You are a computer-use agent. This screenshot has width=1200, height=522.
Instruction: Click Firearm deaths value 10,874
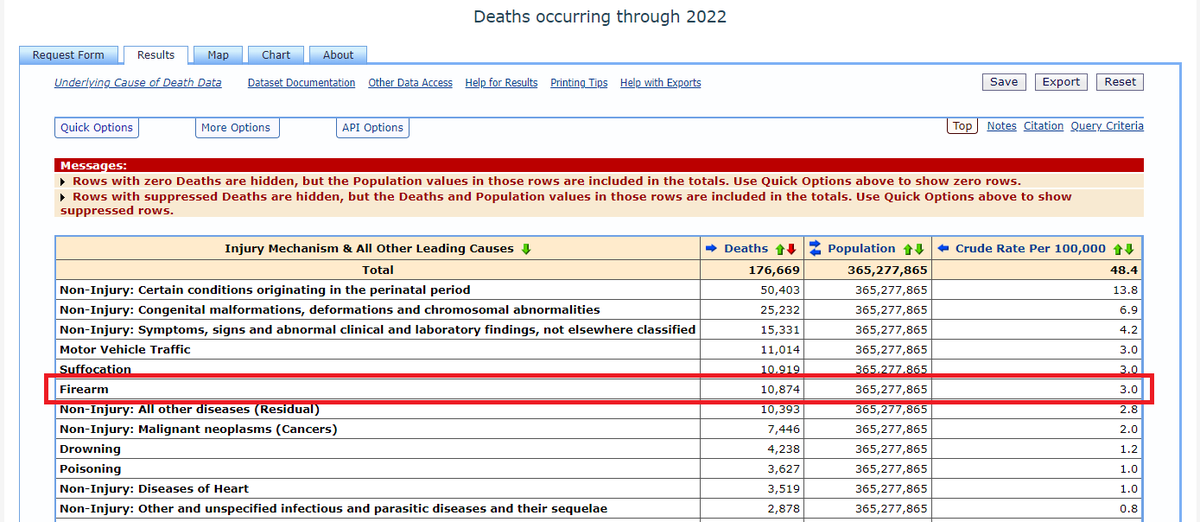780,389
